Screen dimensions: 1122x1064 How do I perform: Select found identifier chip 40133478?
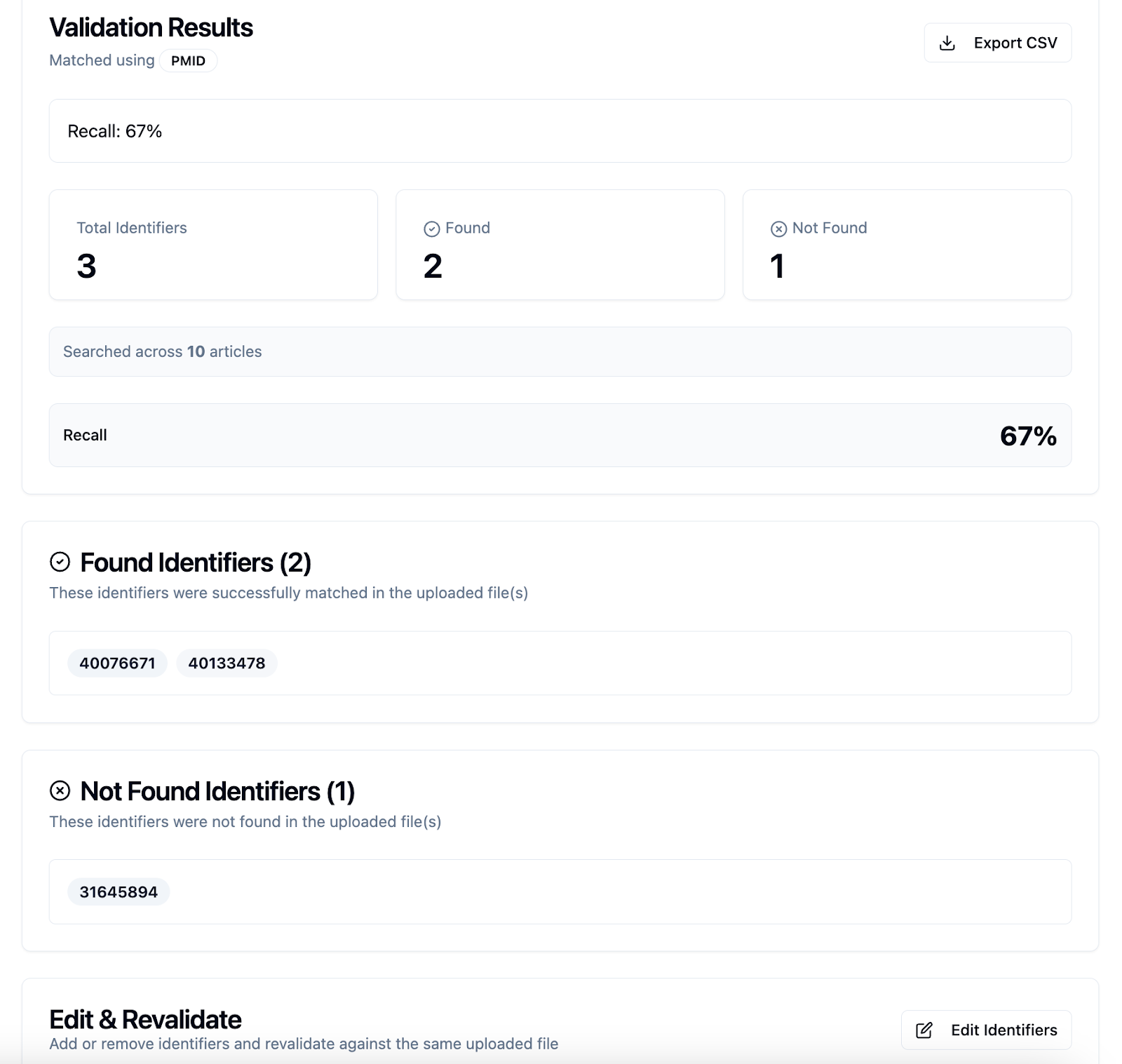227,663
